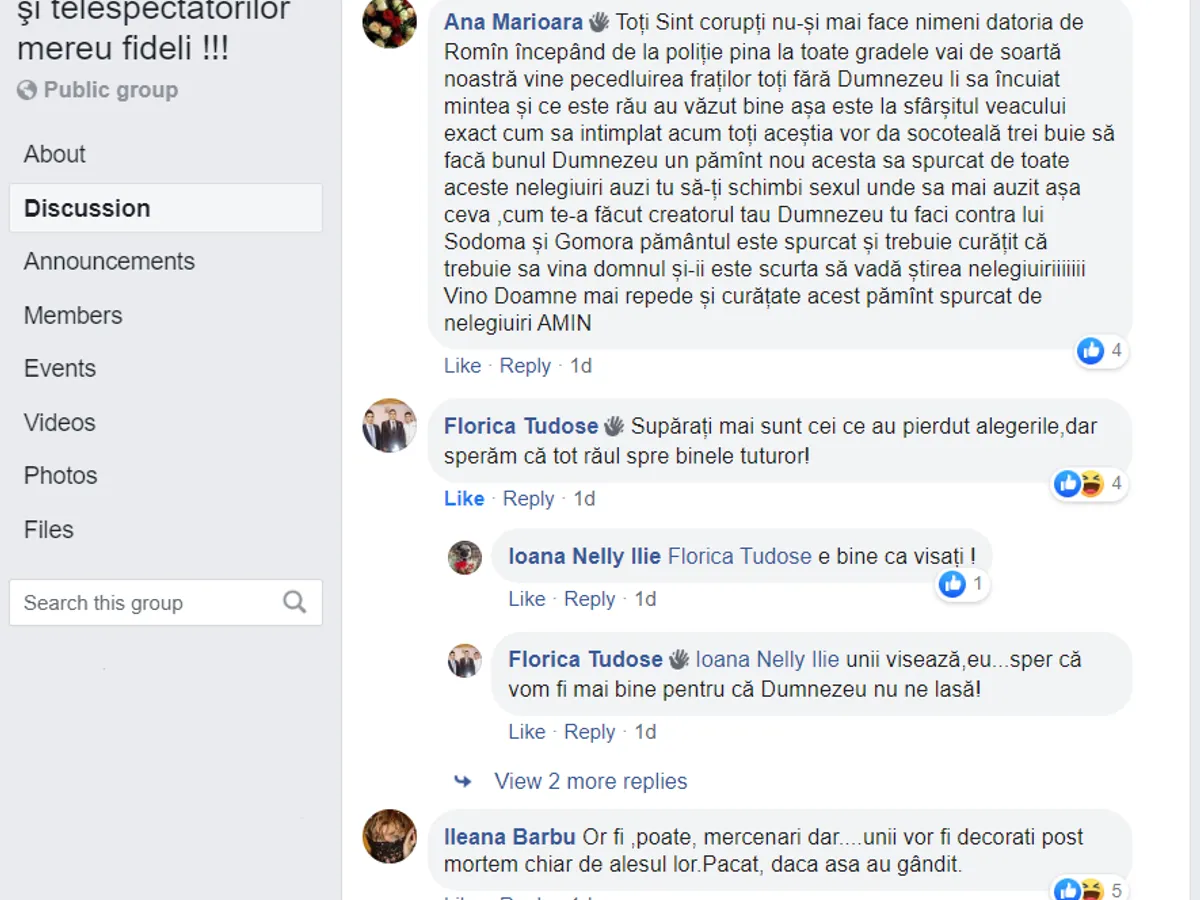Expand View 2 more replies
Screen dimensions: 1200x900
point(591,781)
